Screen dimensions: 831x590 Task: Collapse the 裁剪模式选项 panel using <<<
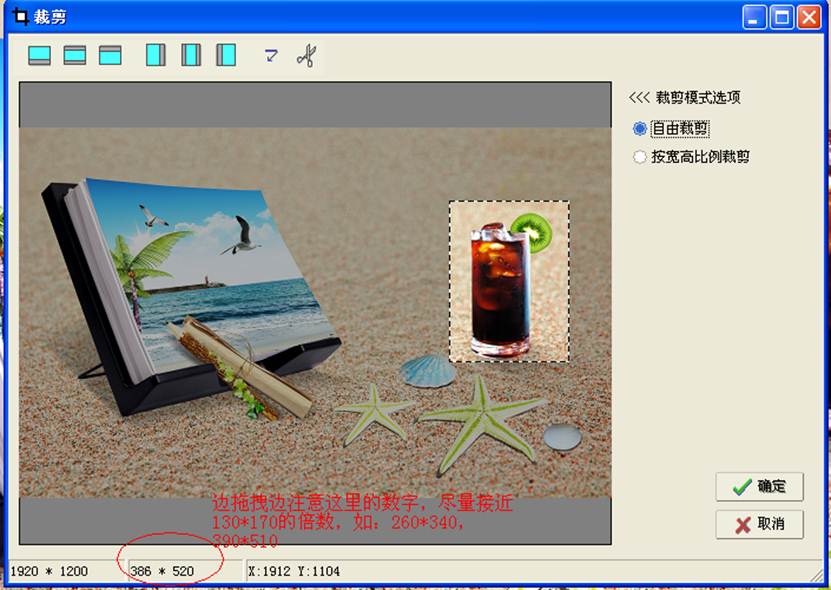tap(639, 98)
